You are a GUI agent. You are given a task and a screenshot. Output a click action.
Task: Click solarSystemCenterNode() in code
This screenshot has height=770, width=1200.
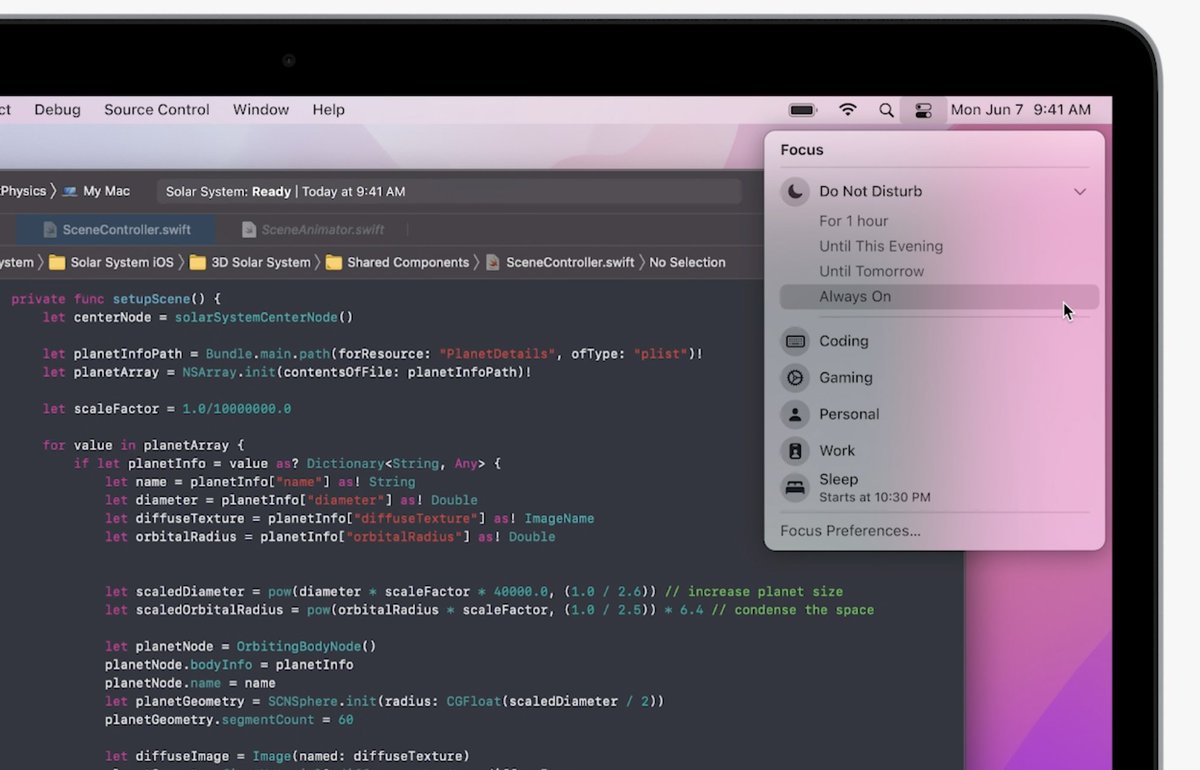[x=264, y=317]
